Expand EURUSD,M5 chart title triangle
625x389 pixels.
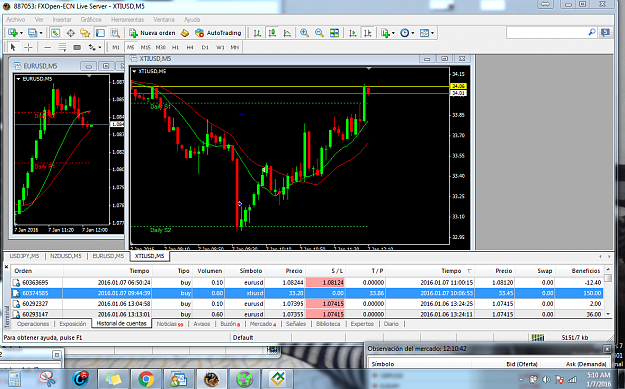(18, 79)
